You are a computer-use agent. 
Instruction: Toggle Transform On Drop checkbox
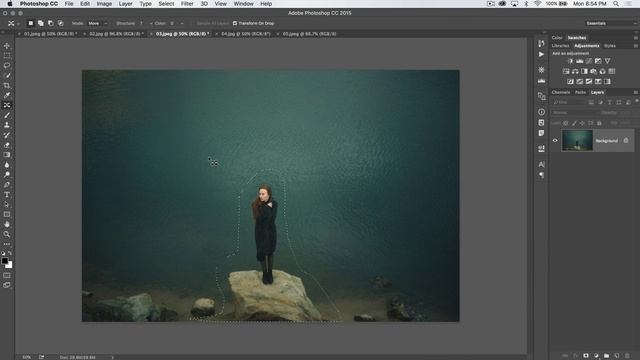tap(235, 23)
